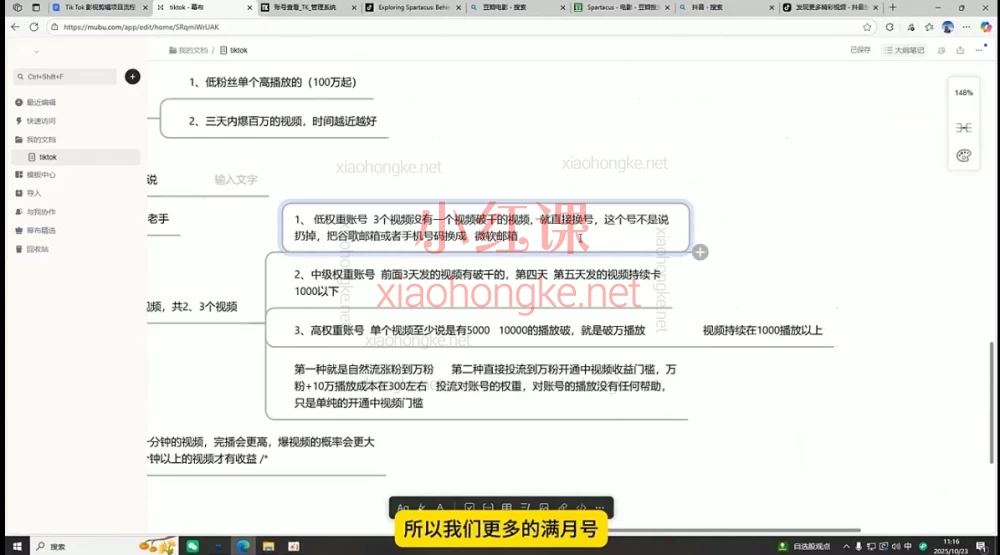Expand the account dropdown chevron above sidebar

tap(36, 52)
